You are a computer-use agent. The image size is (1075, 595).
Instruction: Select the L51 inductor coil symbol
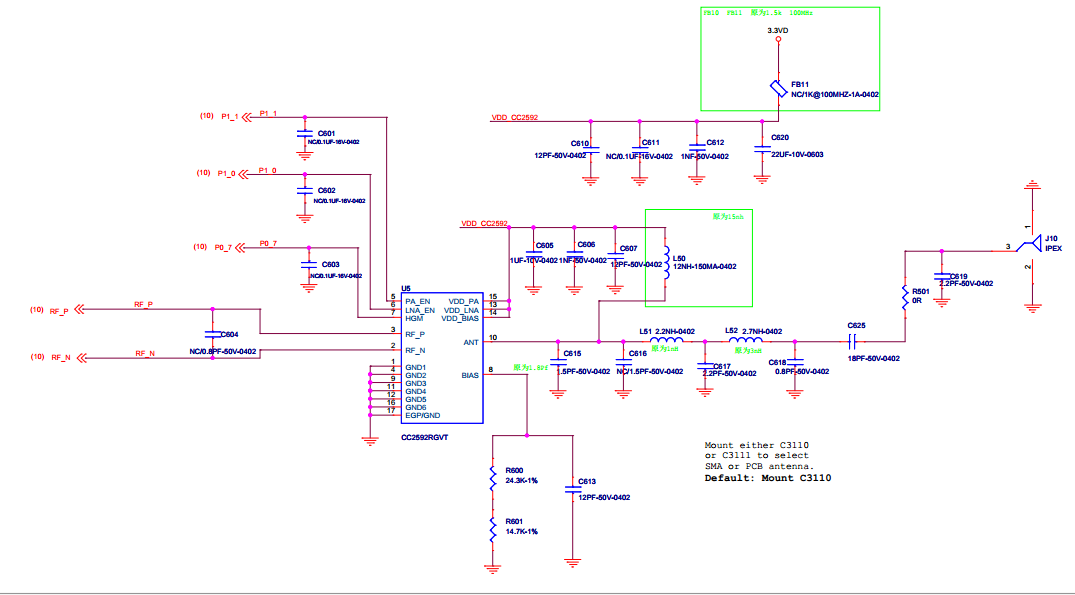(x=666, y=339)
